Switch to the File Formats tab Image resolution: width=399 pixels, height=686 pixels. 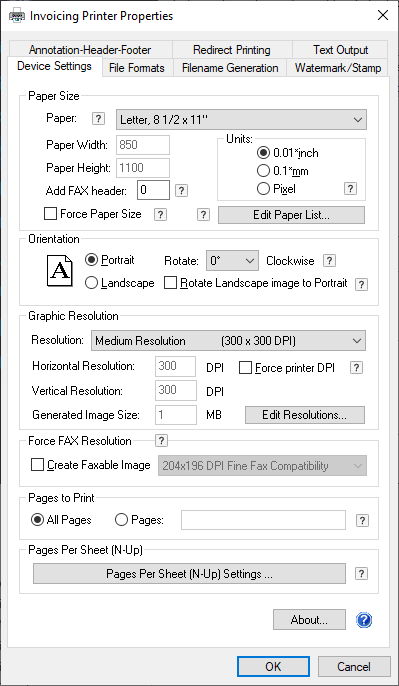[137, 68]
